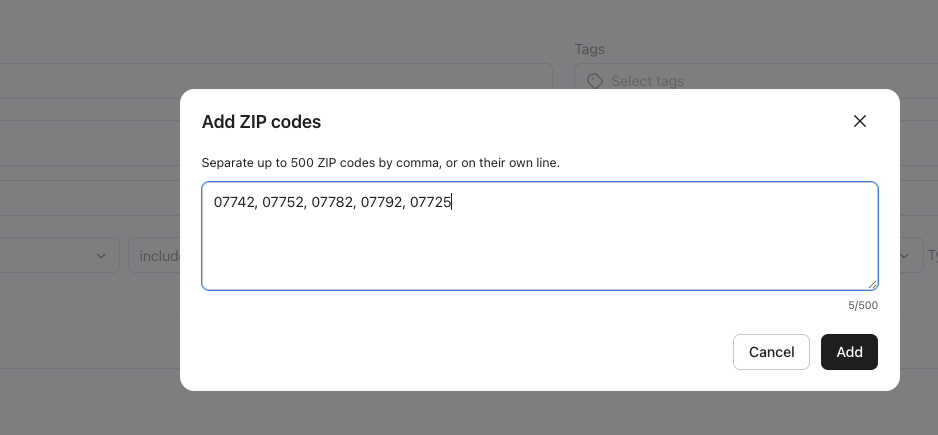Close the Add ZIP codes dialog
Screen dimensions: 938x435
tap(859, 121)
